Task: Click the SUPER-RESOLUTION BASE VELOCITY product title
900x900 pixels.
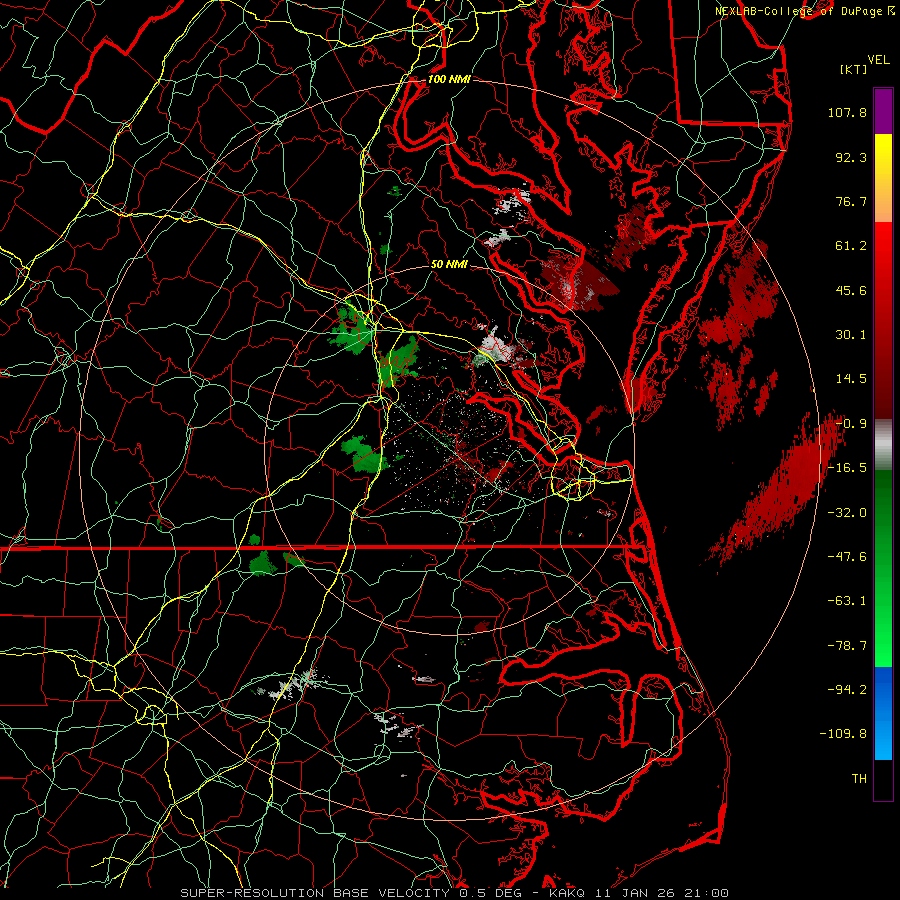Action: click(x=315, y=893)
